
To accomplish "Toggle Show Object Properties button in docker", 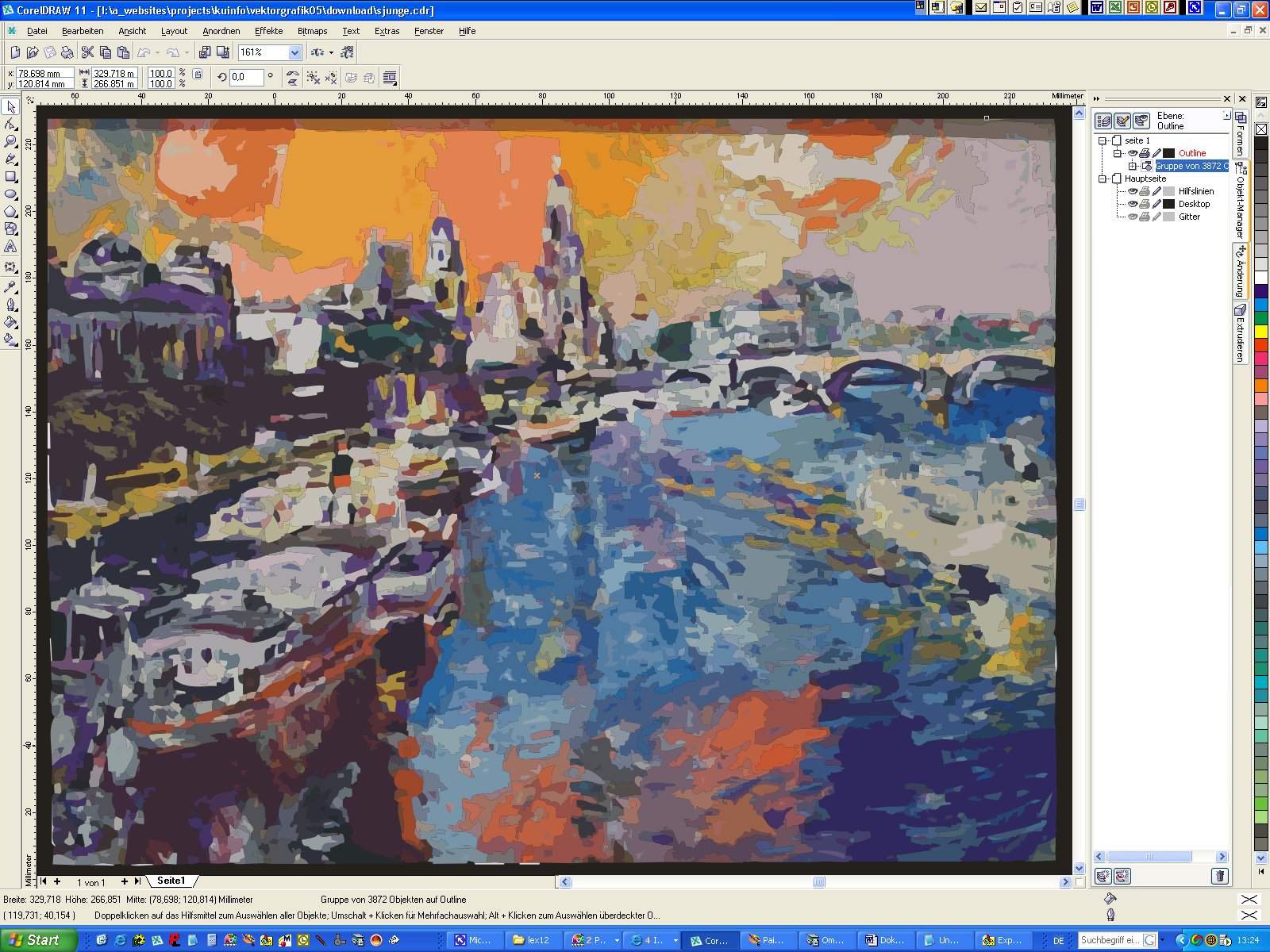I will (x=1103, y=121).
